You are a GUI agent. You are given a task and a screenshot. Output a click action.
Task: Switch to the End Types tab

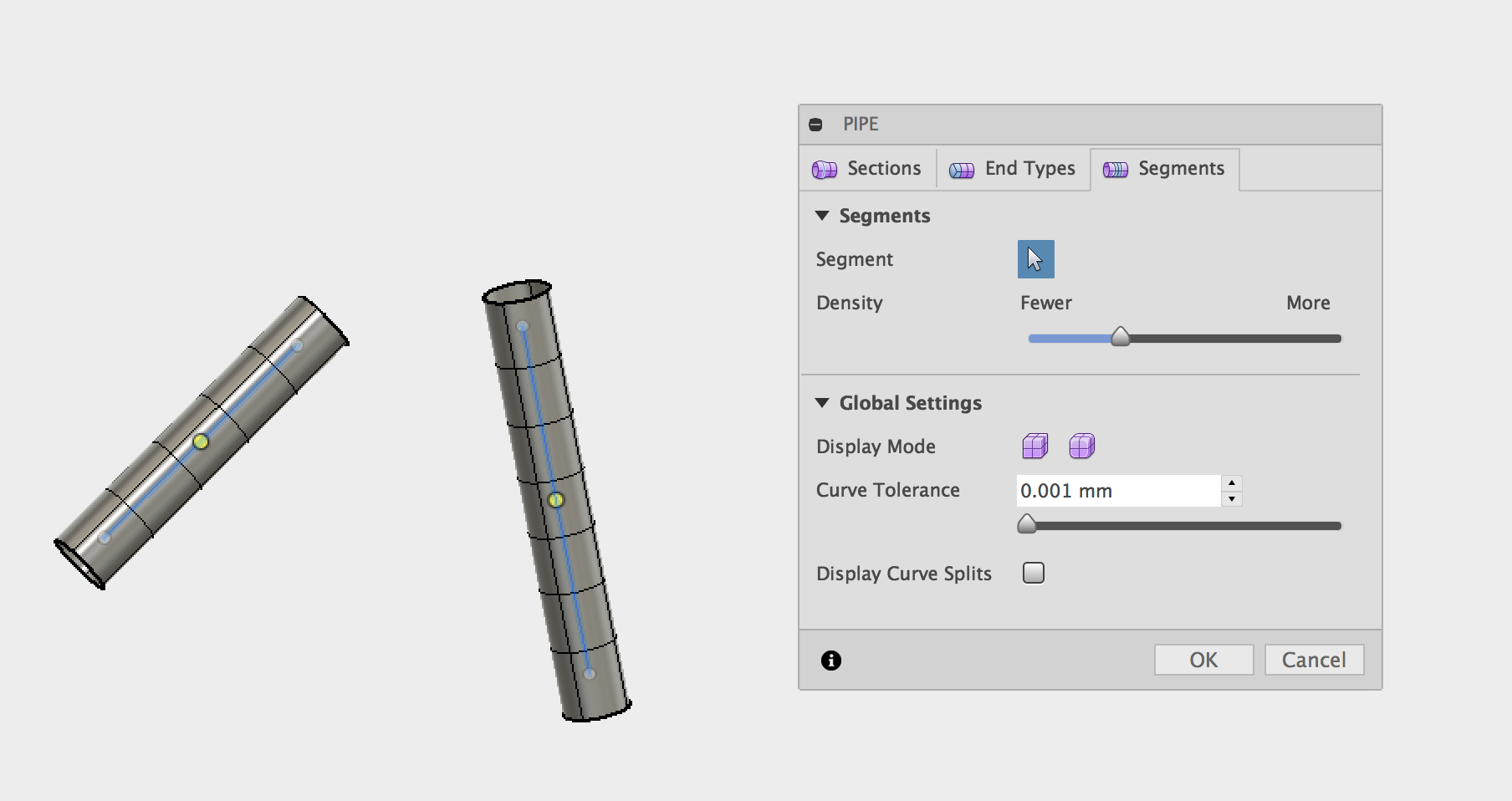coord(1013,169)
